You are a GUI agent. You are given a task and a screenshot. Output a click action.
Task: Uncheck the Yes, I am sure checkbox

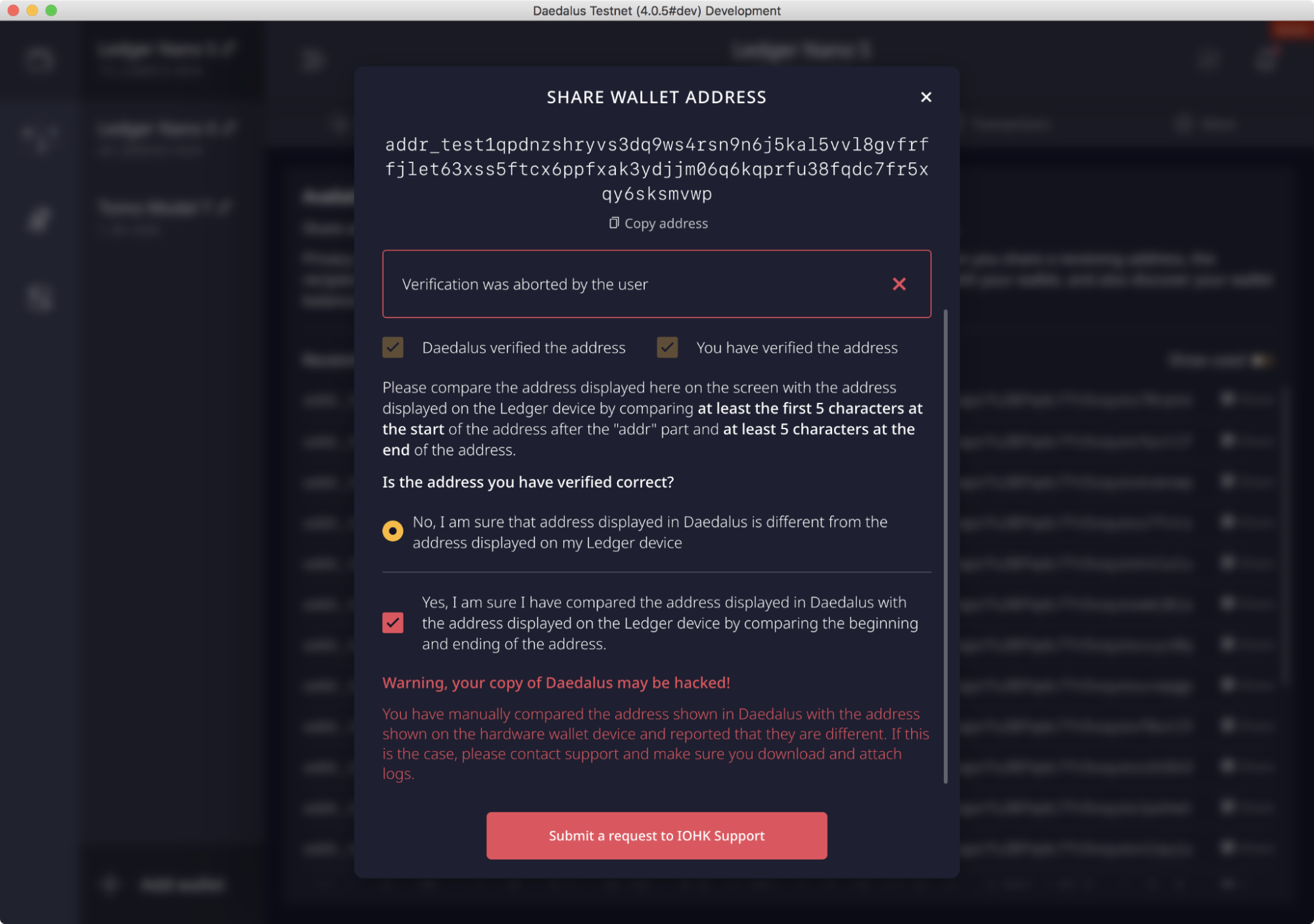393,622
